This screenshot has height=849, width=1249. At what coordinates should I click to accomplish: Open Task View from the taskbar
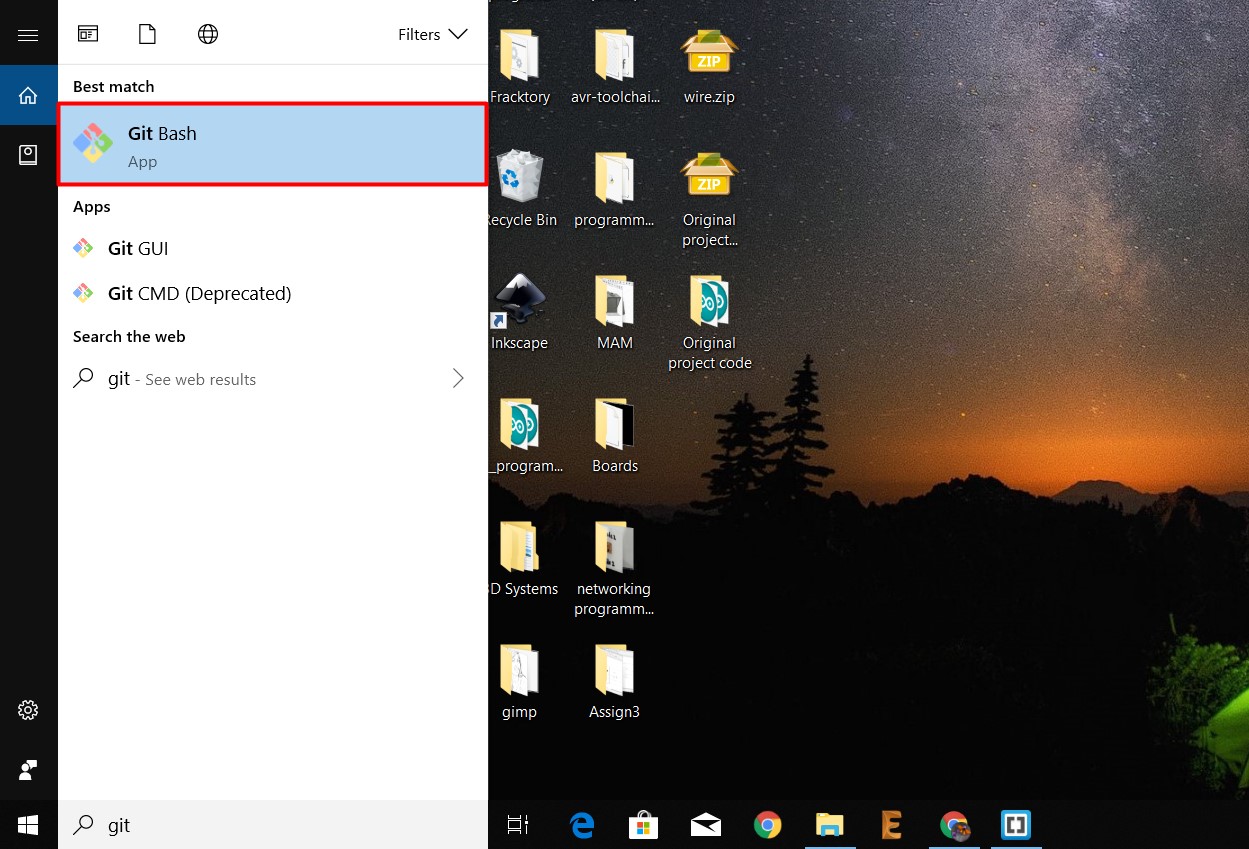coord(518,825)
